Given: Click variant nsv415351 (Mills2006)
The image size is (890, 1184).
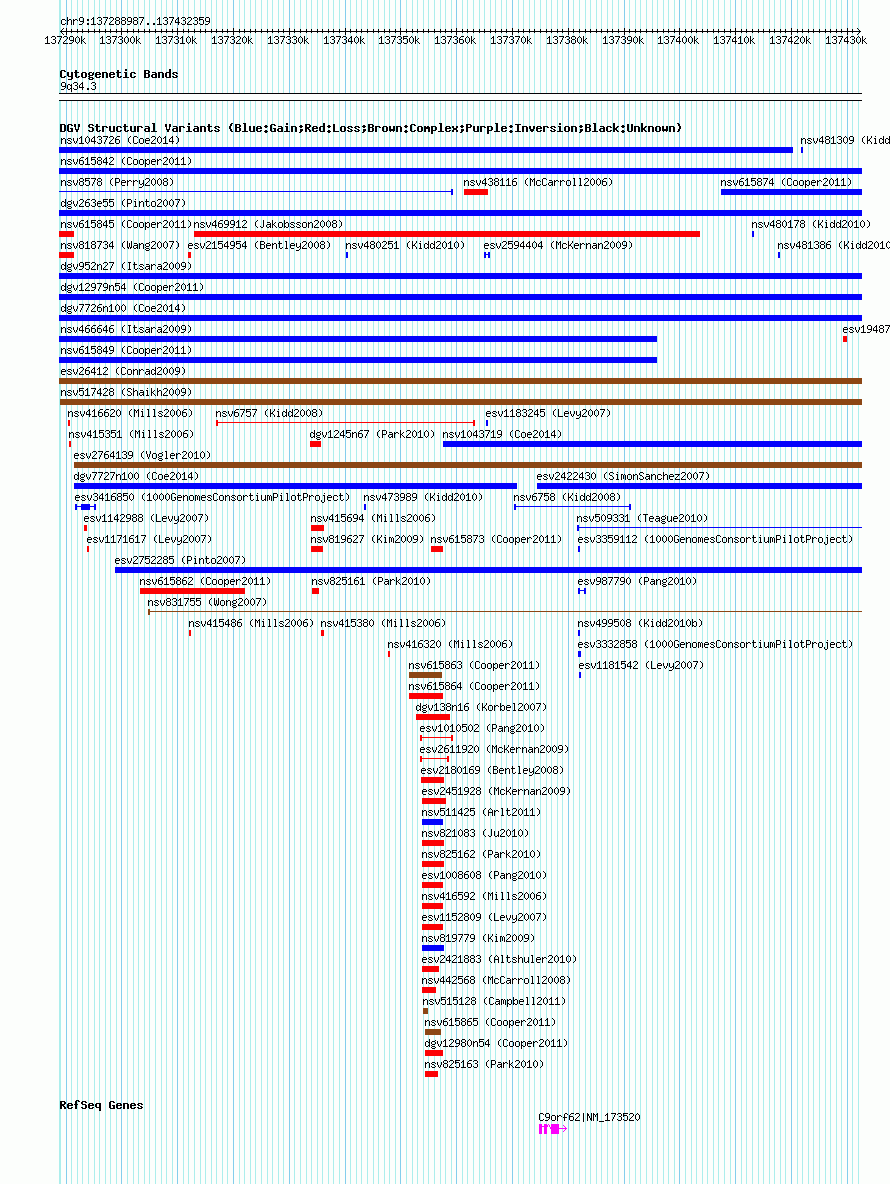Looking at the screenshot, I should pyautogui.click(x=131, y=434).
